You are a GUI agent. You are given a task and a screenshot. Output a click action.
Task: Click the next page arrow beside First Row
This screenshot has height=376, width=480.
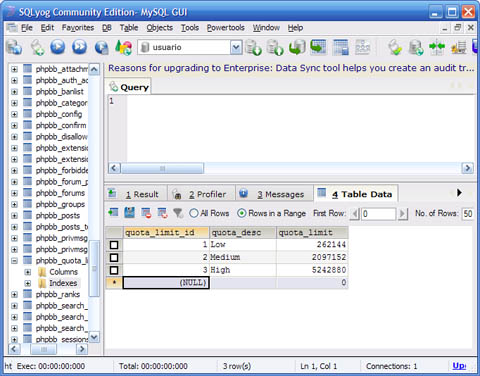[x=403, y=213]
